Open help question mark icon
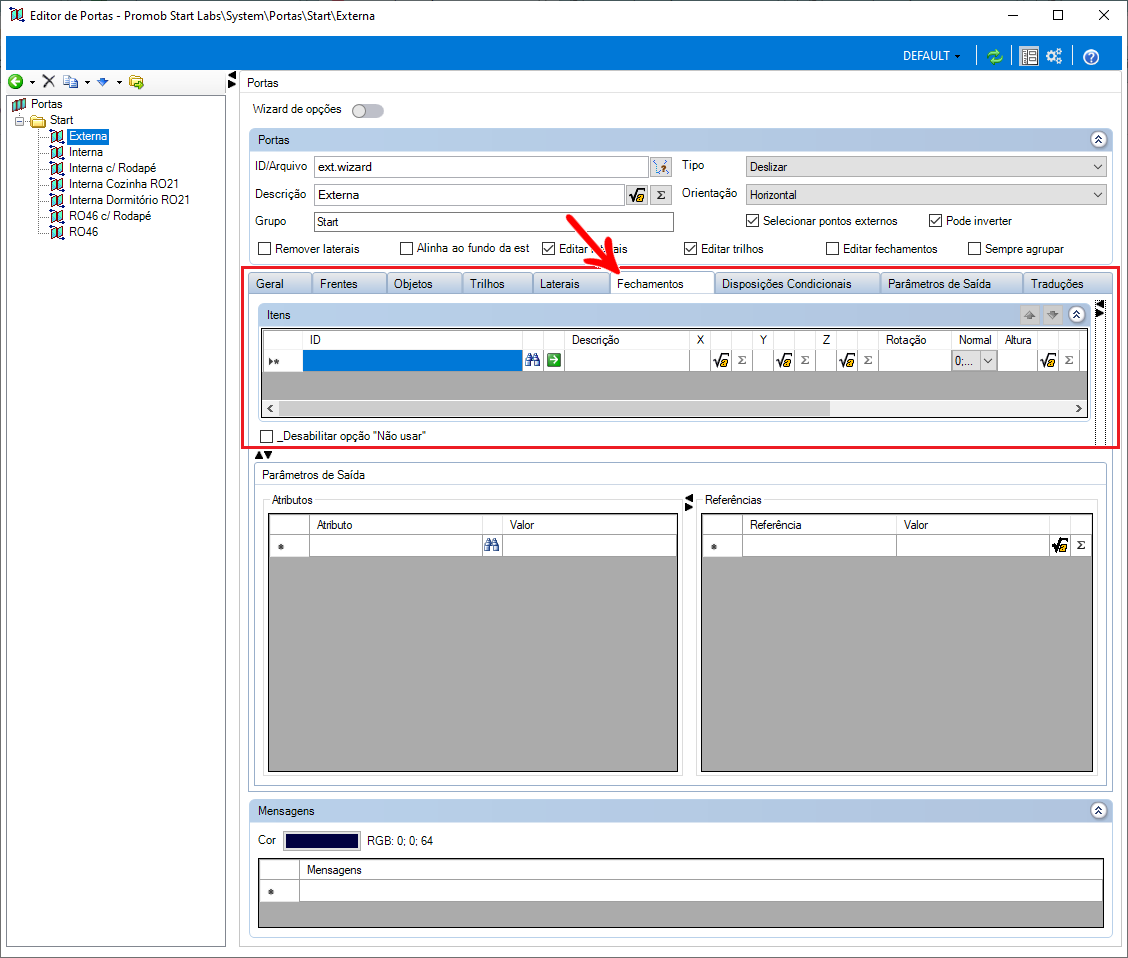 point(1091,57)
